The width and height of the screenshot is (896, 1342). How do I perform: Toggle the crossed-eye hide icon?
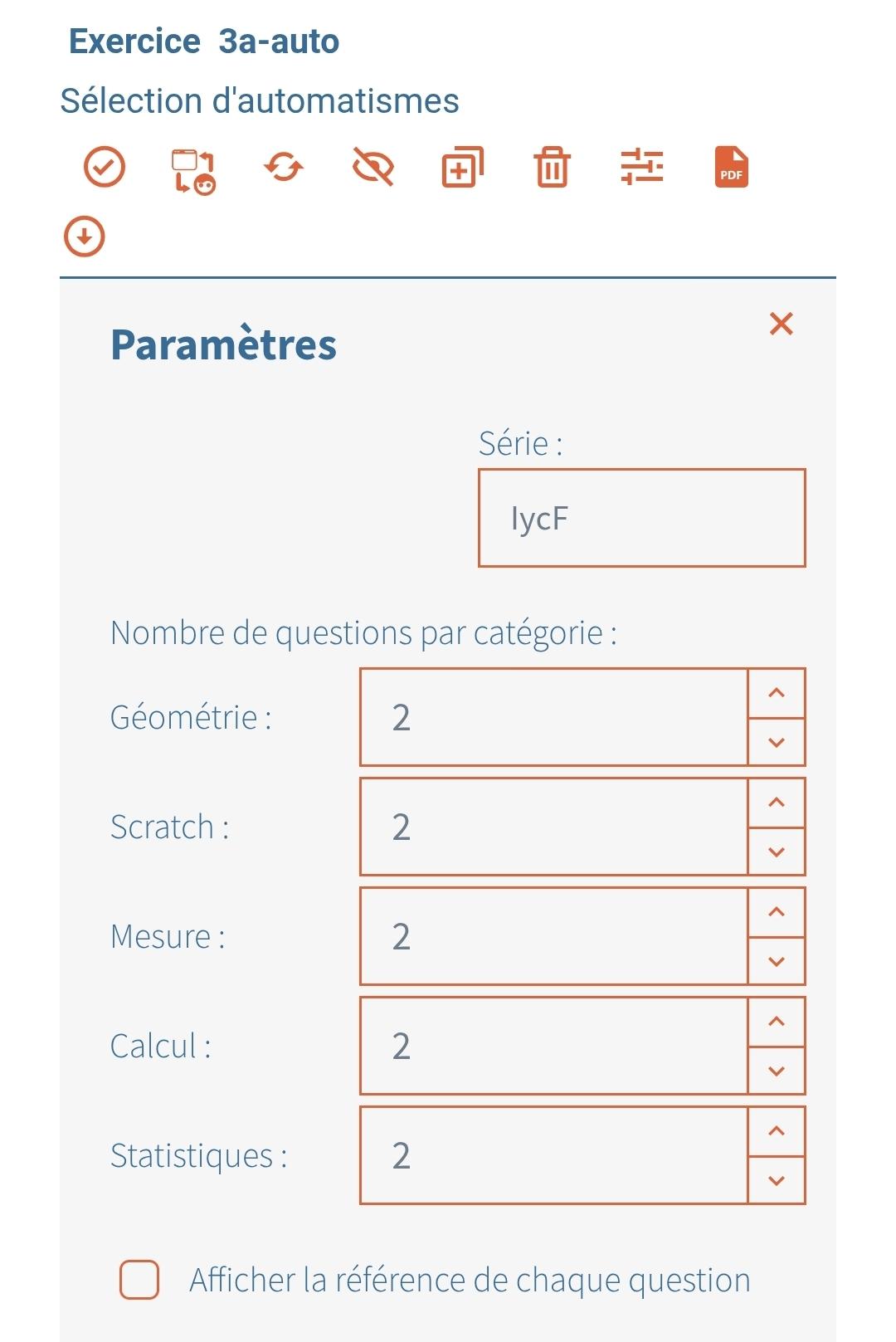click(x=373, y=168)
